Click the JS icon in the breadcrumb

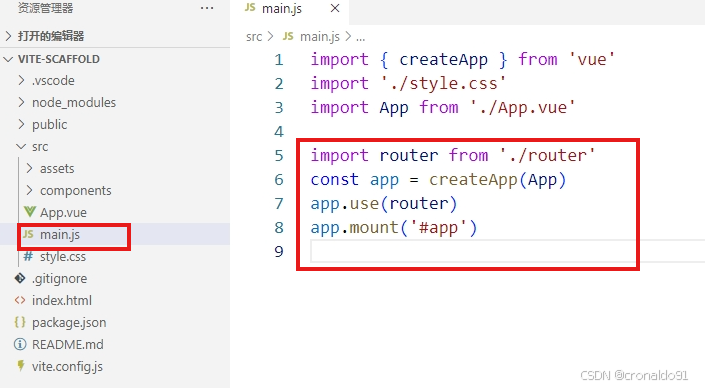tap(288, 36)
